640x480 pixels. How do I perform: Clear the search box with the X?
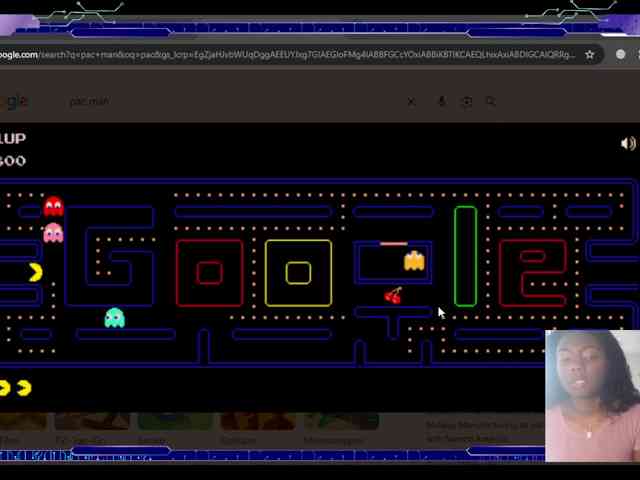411,101
